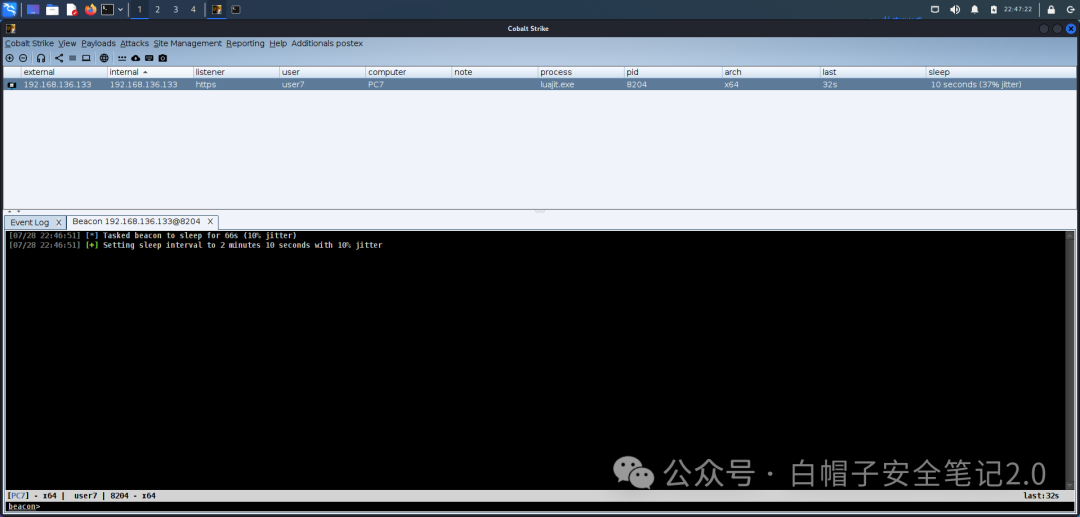Sort by the note column header

(x=495, y=72)
